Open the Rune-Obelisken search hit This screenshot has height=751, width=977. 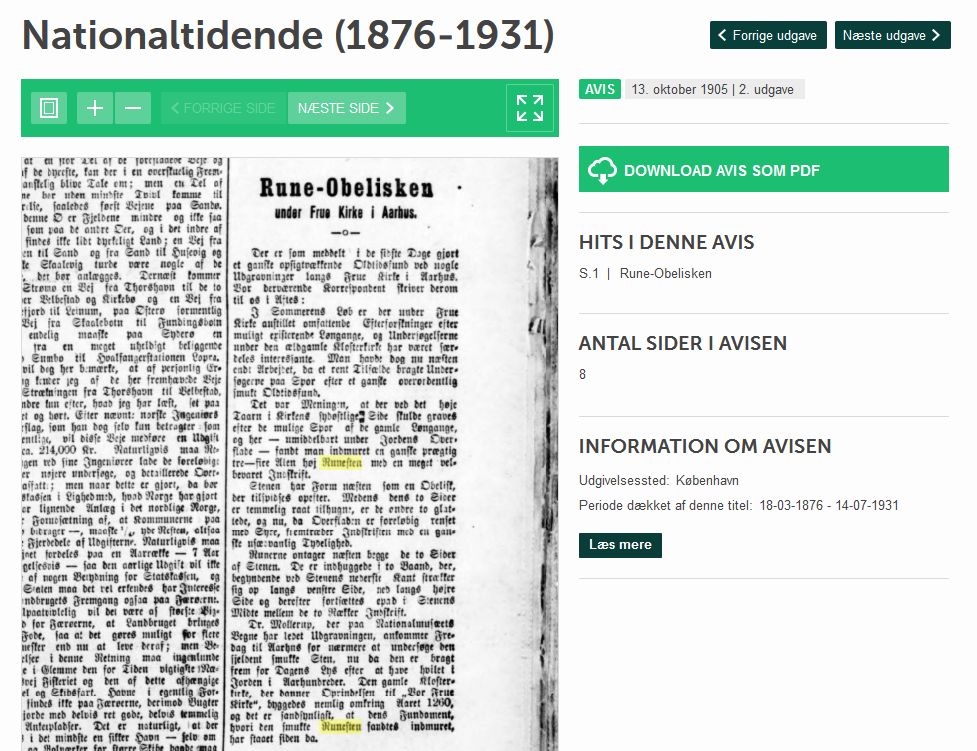[x=665, y=273]
